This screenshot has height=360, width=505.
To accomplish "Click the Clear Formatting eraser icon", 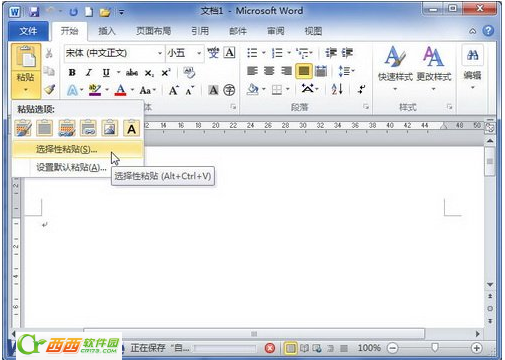I will tap(189, 72).
